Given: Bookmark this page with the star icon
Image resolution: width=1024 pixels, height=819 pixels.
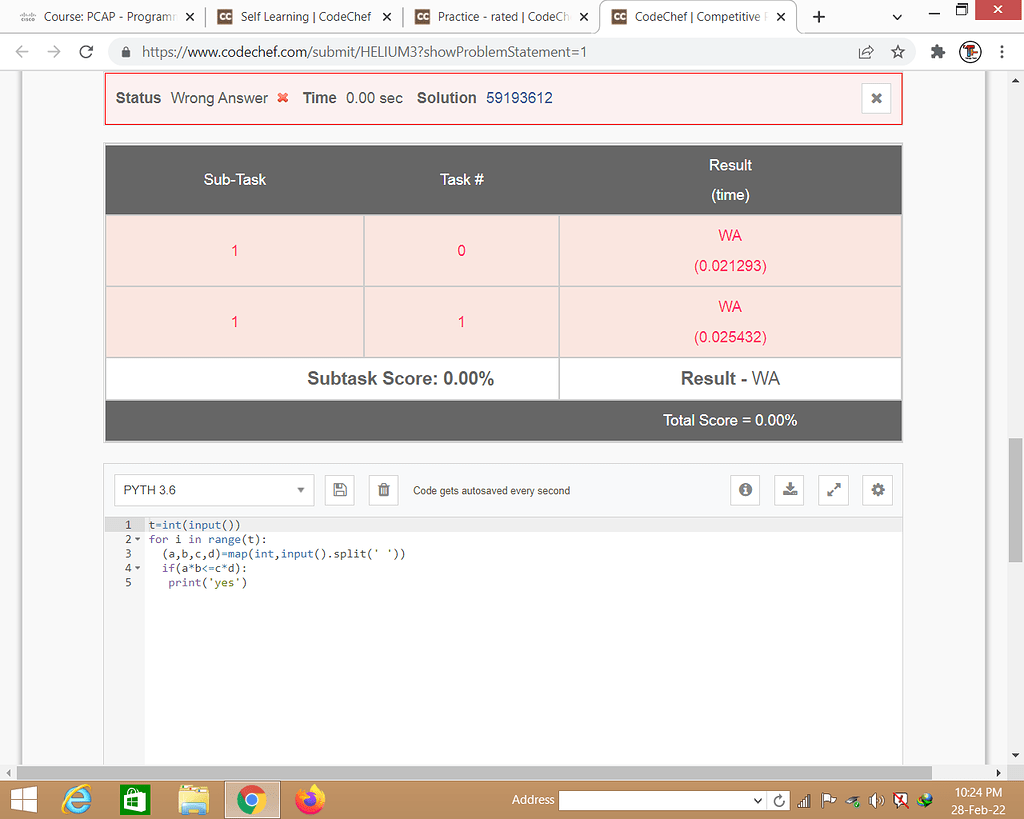Looking at the screenshot, I should (898, 52).
